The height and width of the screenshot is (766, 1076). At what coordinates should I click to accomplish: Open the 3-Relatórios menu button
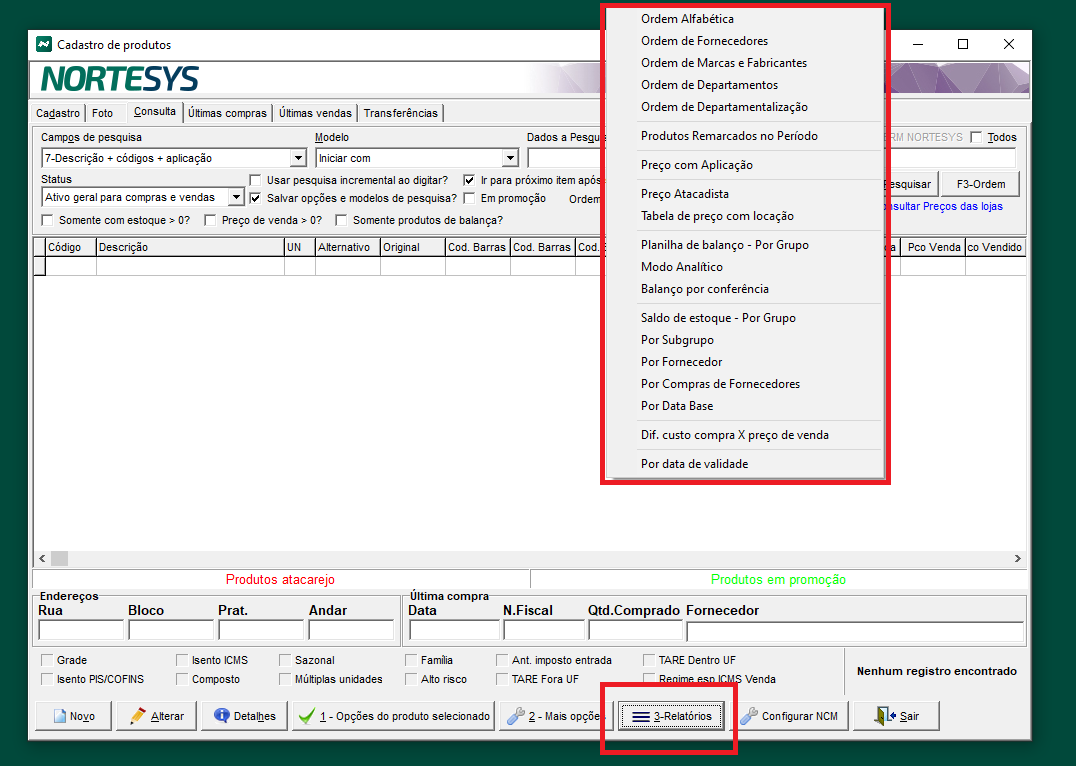click(671, 716)
